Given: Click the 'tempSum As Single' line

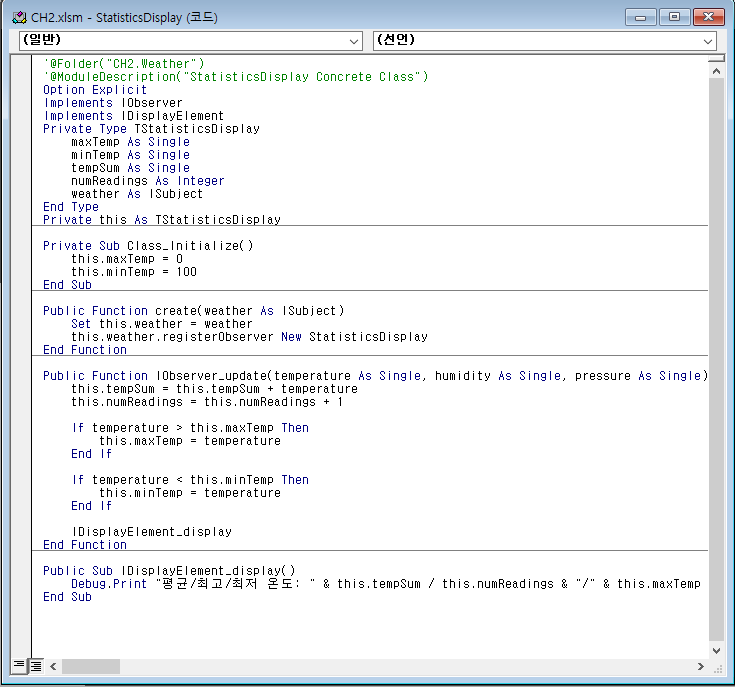Looking at the screenshot, I should point(130,168).
